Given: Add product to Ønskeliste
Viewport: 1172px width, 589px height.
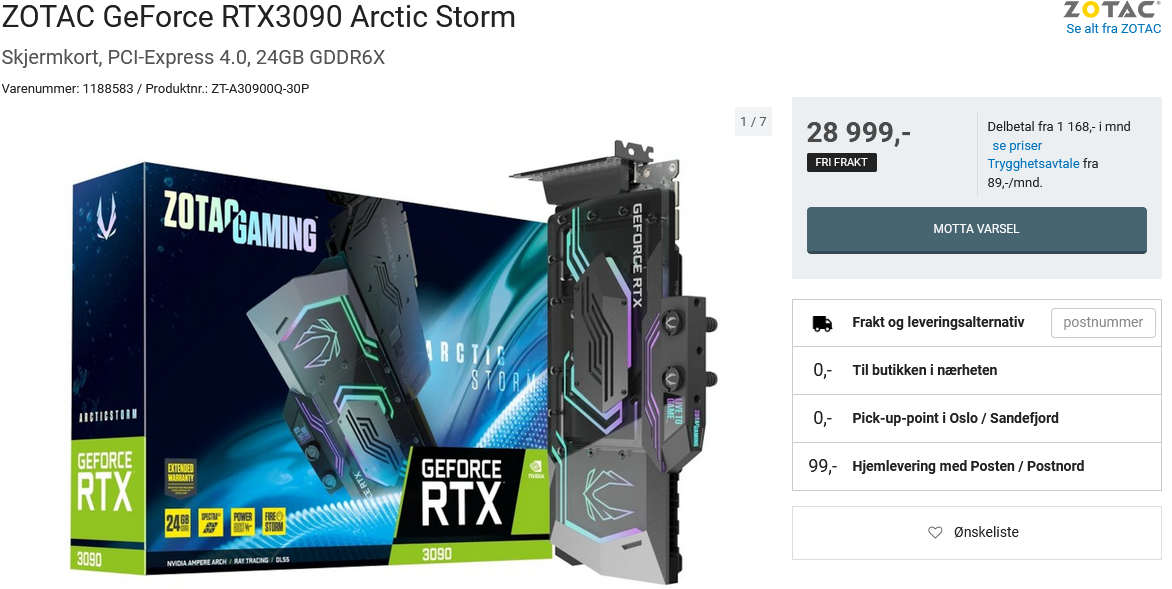Looking at the screenshot, I should 976,532.
